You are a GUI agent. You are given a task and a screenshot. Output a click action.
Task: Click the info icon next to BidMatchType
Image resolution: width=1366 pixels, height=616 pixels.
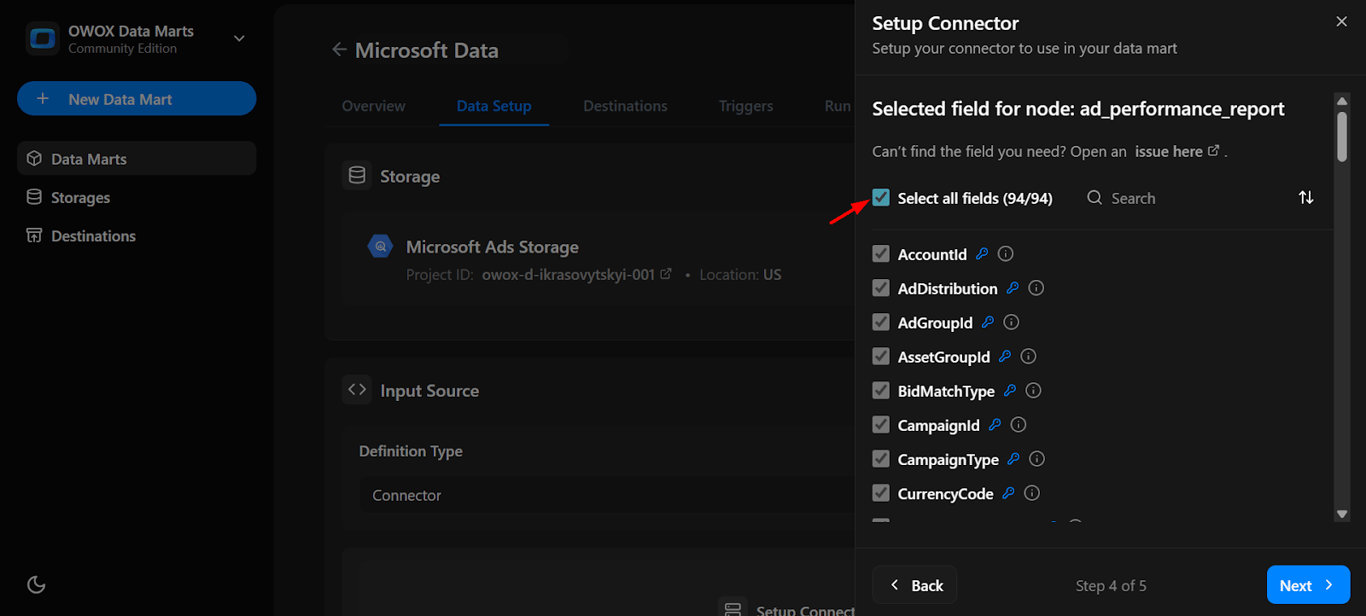point(1034,390)
